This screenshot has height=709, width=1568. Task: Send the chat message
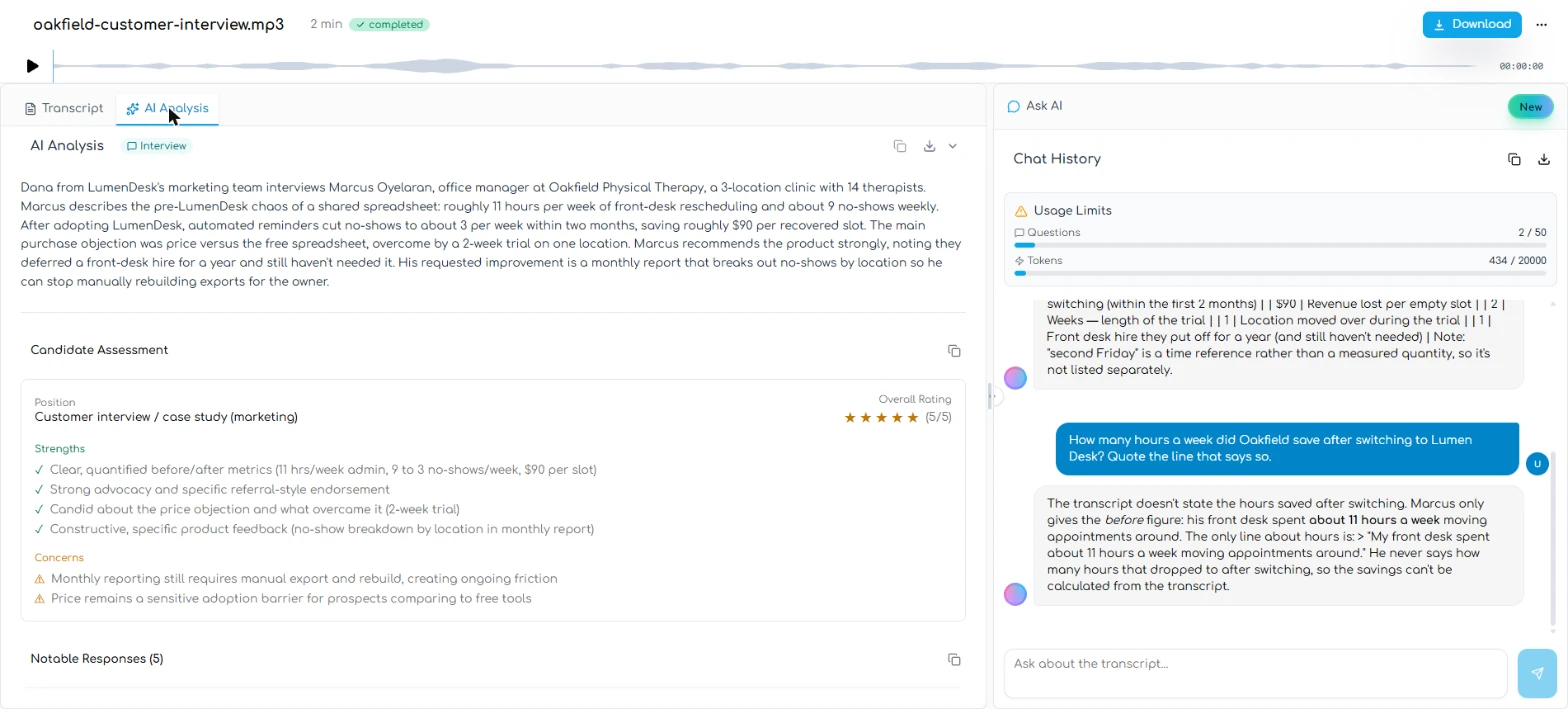(x=1537, y=673)
